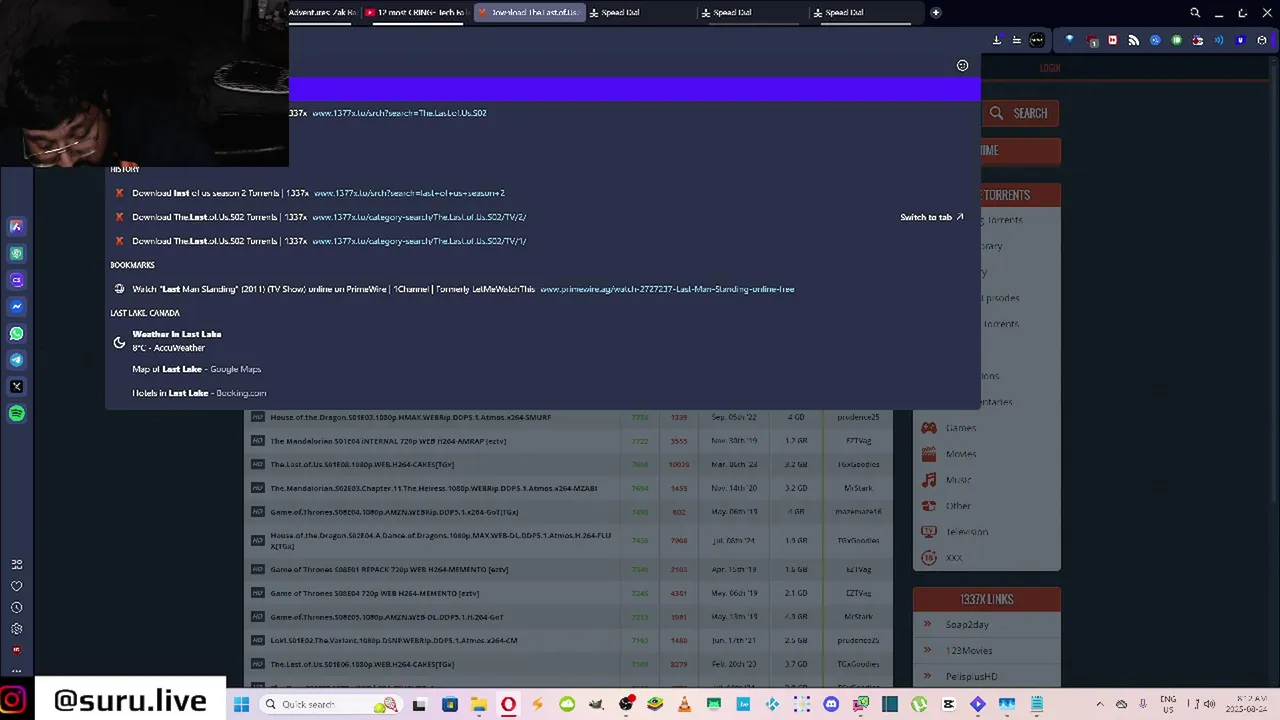
Task: Open sidebar workspaces grid icon
Action: (x=16, y=564)
